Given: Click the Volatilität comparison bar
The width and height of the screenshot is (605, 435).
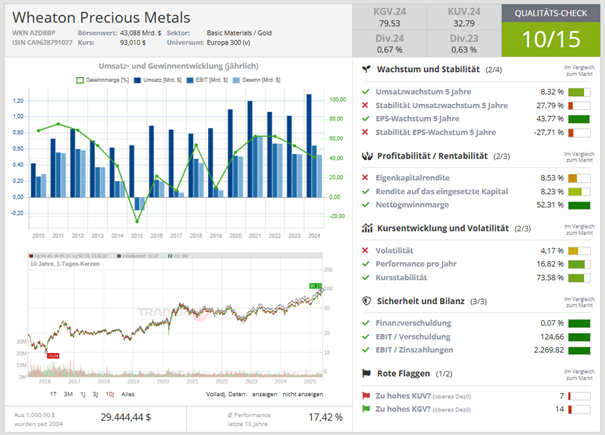Looking at the screenshot, I should click(579, 251).
